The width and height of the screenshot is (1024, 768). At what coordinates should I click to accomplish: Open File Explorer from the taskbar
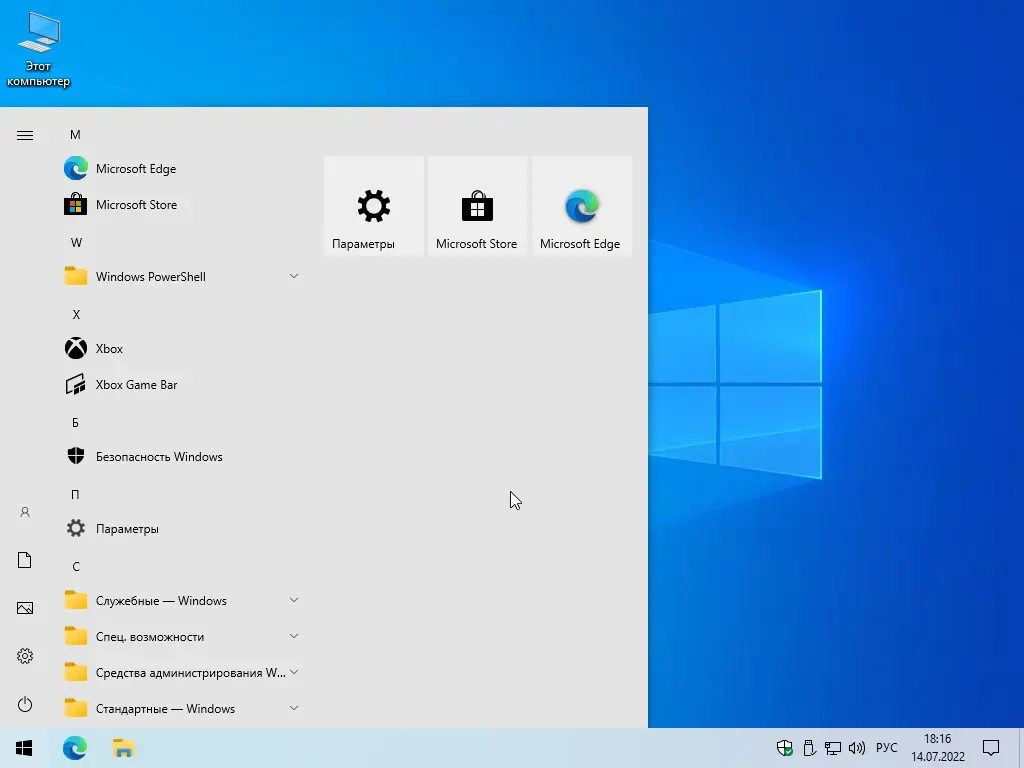click(x=123, y=748)
